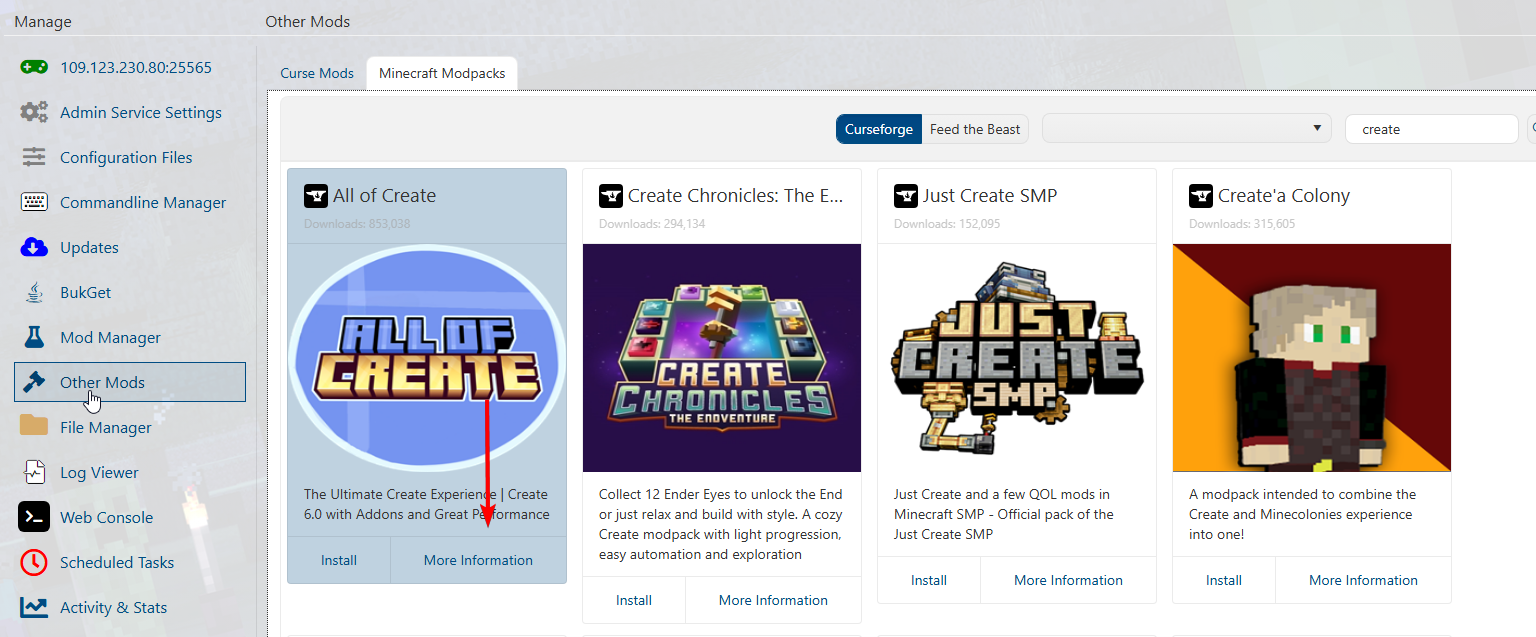Open the File Manager folder icon
The image size is (1536, 637).
click(34, 427)
